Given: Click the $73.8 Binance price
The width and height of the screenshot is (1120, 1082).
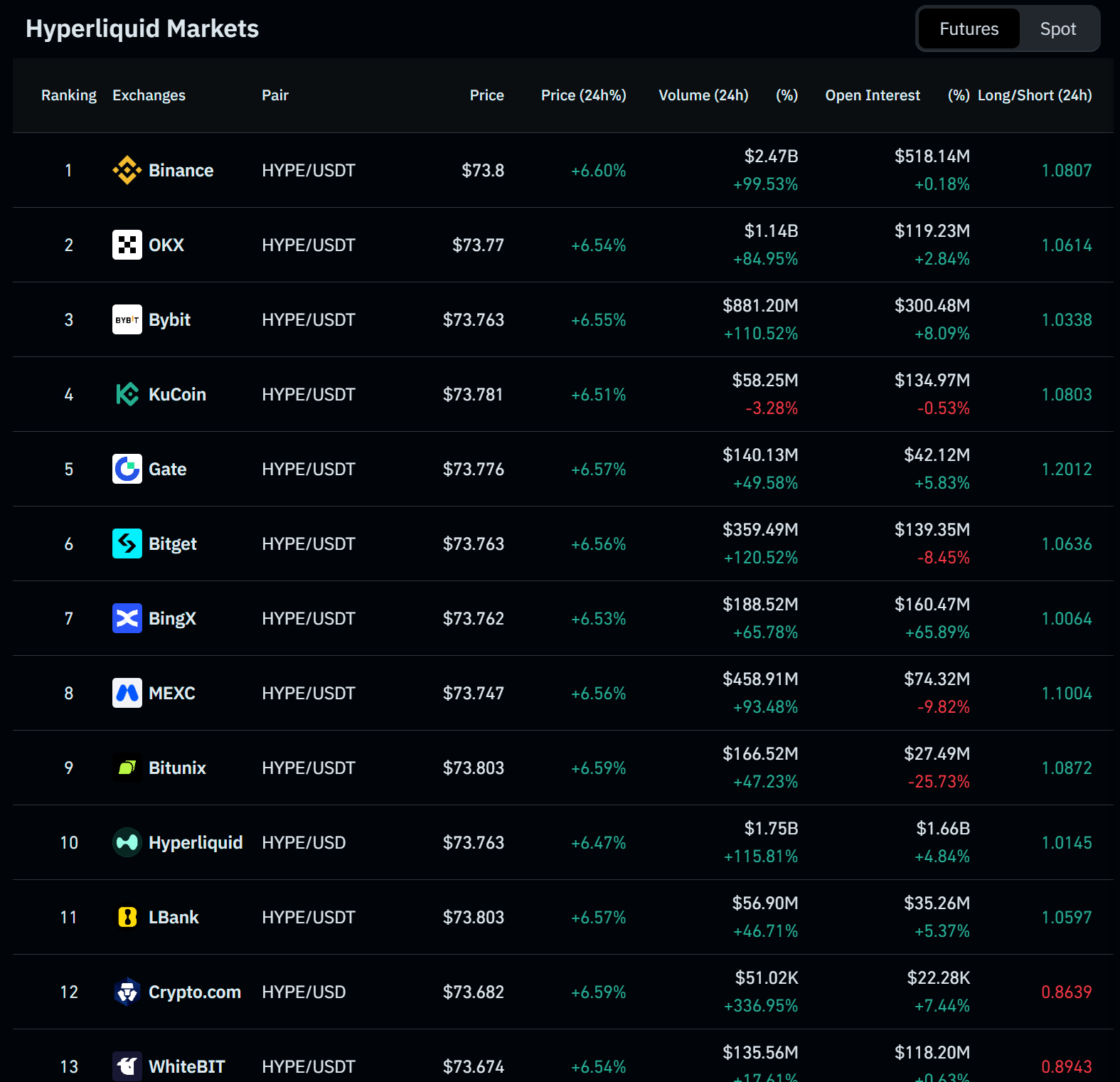Looking at the screenshot, I should pos(483,170).
